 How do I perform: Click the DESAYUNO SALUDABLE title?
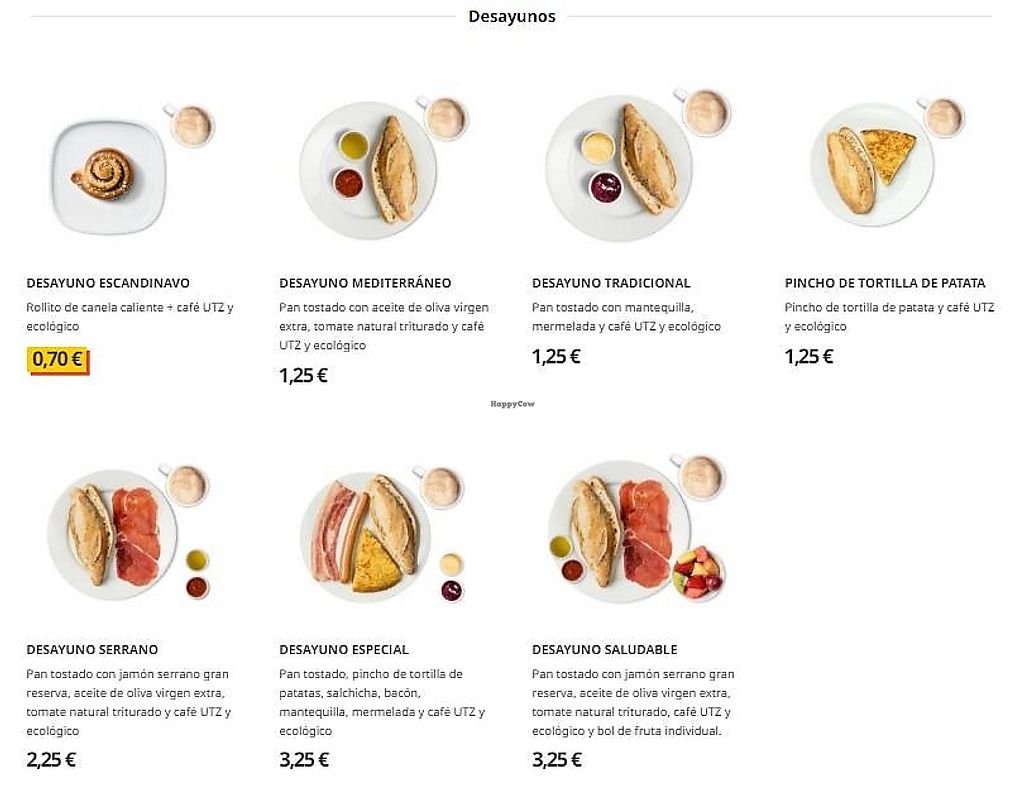pyautogui.click(x=605, y=650)
